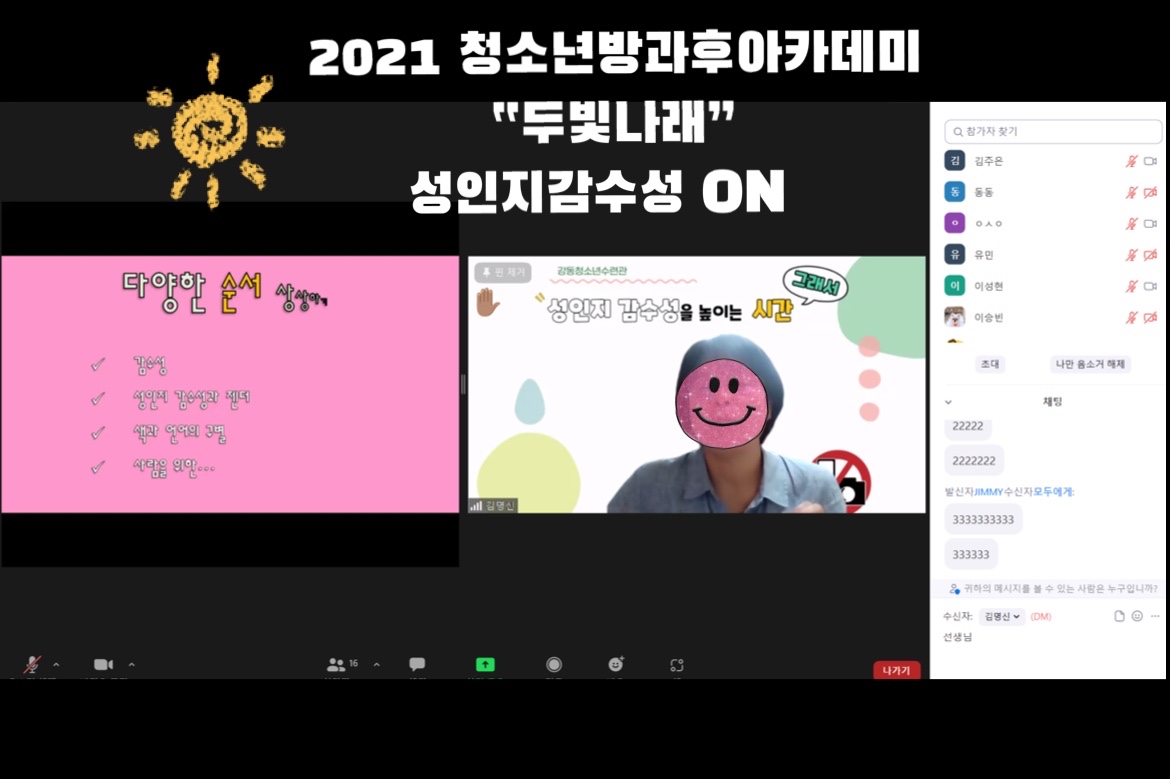The width and height of the screenshot is (1170, 779).
Task: Collapse the 채팅 panel with chevron
Action: tap(949, 402)
